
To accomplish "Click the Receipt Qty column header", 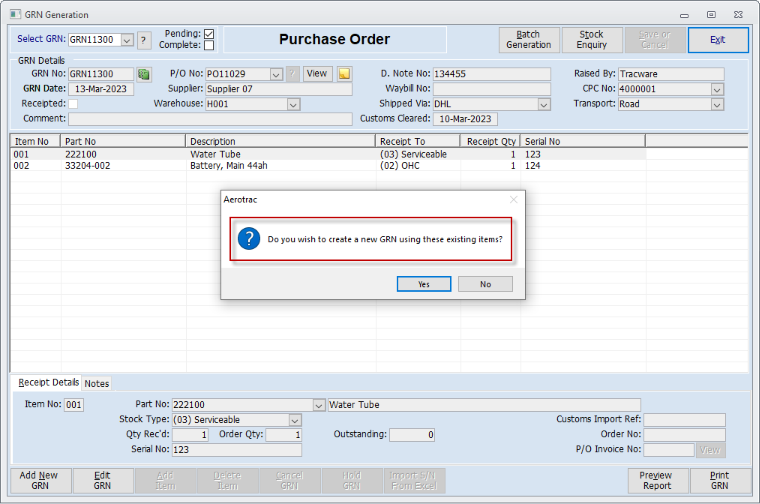I will pos(491,142).
